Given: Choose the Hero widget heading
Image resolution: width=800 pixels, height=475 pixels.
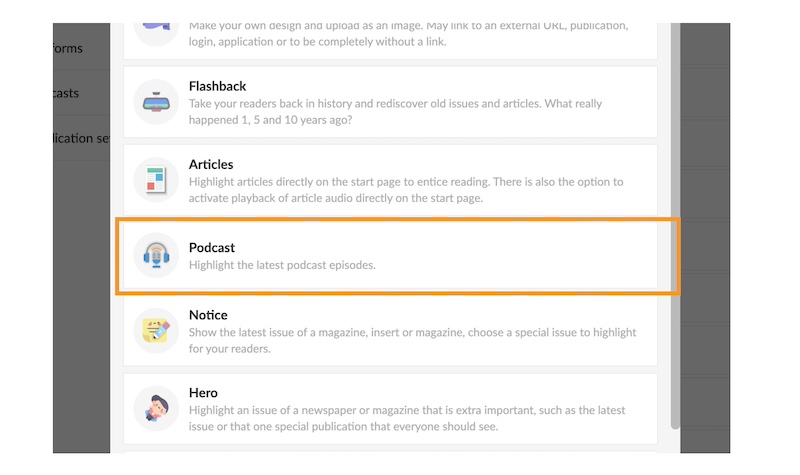Looking at the screenshot, I should tap(203, 393).
